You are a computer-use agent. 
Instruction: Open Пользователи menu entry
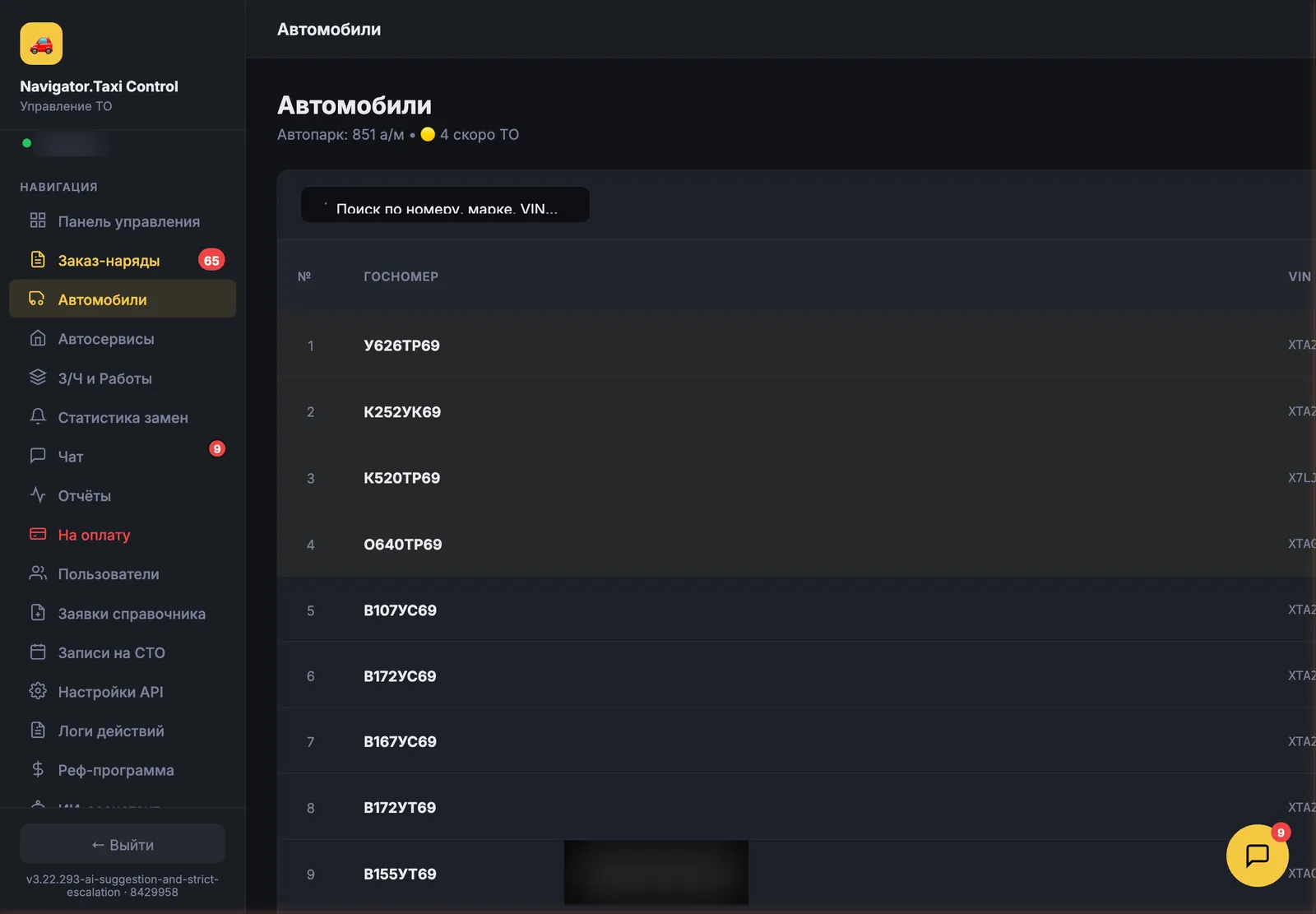(x=123, y=574)
